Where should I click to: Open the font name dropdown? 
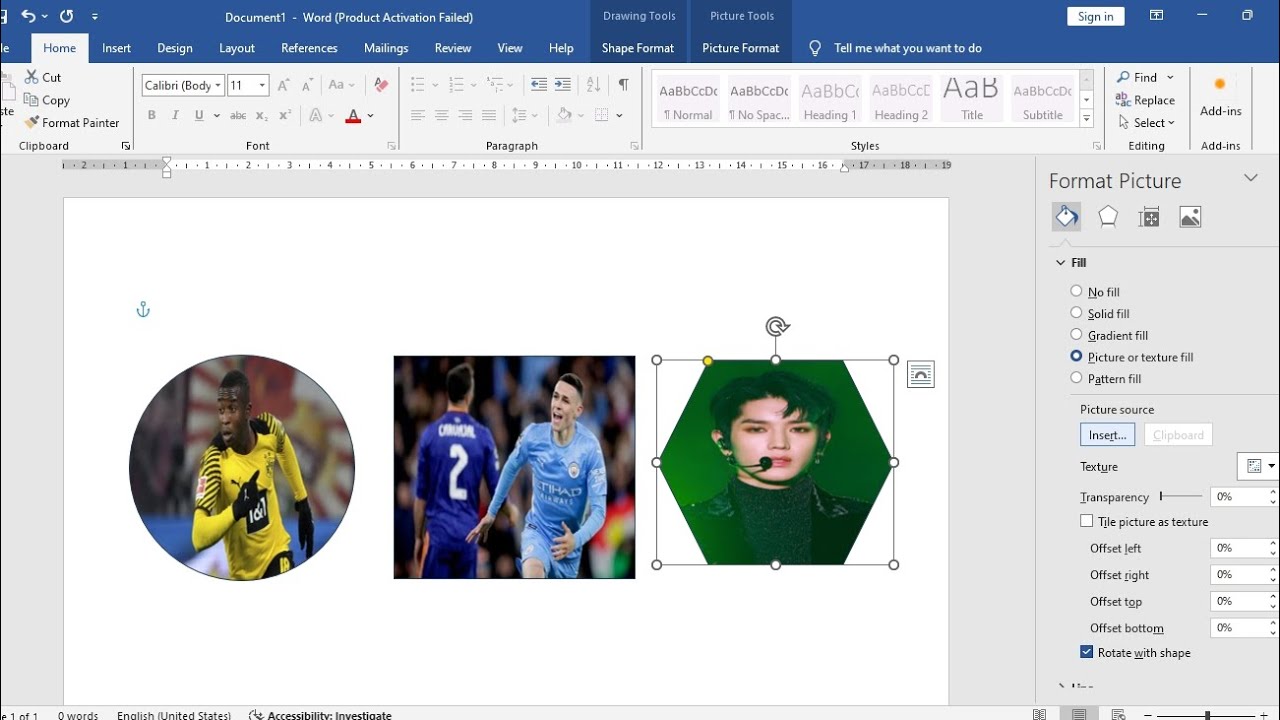pos(218,86)
